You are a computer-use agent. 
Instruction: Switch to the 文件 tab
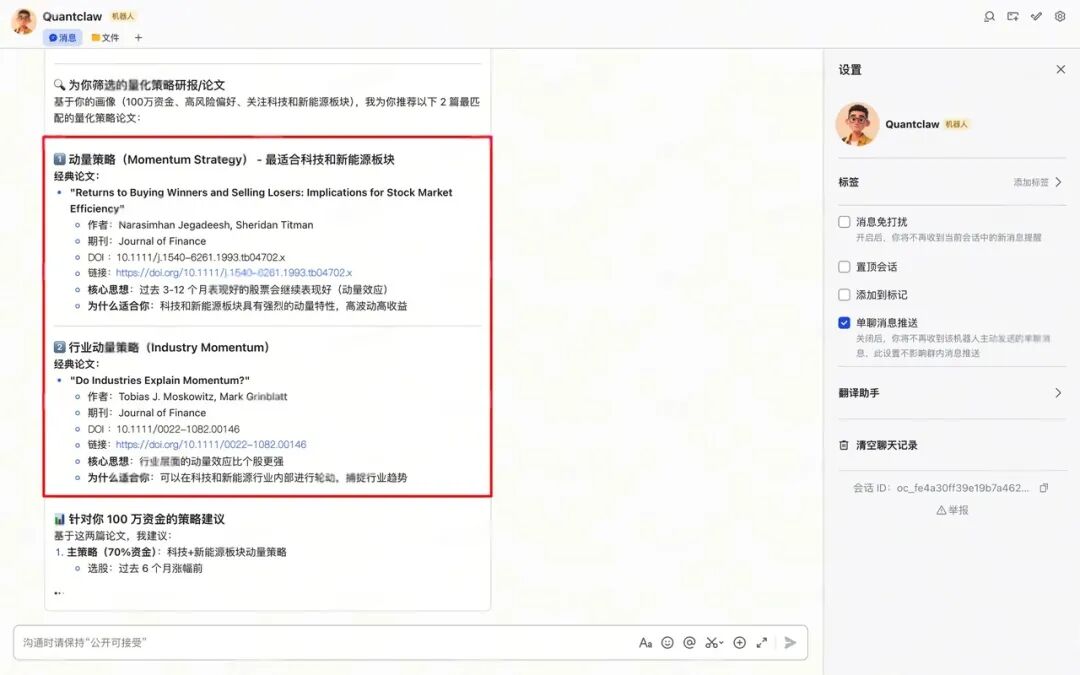(x=105, y=38)
